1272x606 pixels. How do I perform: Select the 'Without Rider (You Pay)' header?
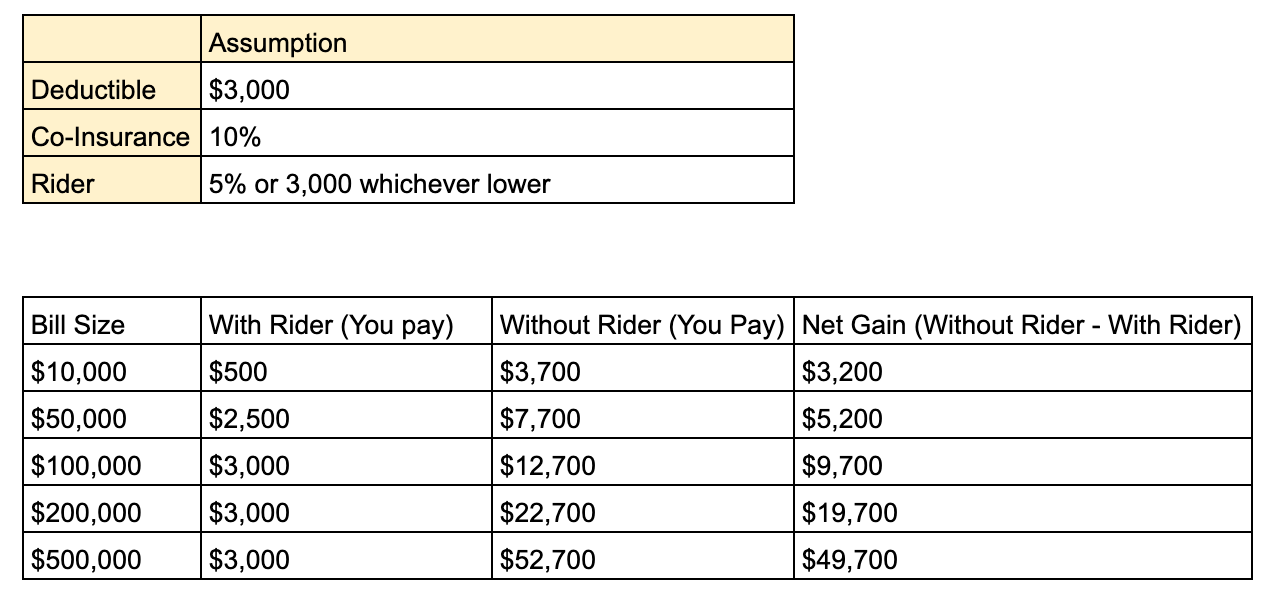(641, 324)
